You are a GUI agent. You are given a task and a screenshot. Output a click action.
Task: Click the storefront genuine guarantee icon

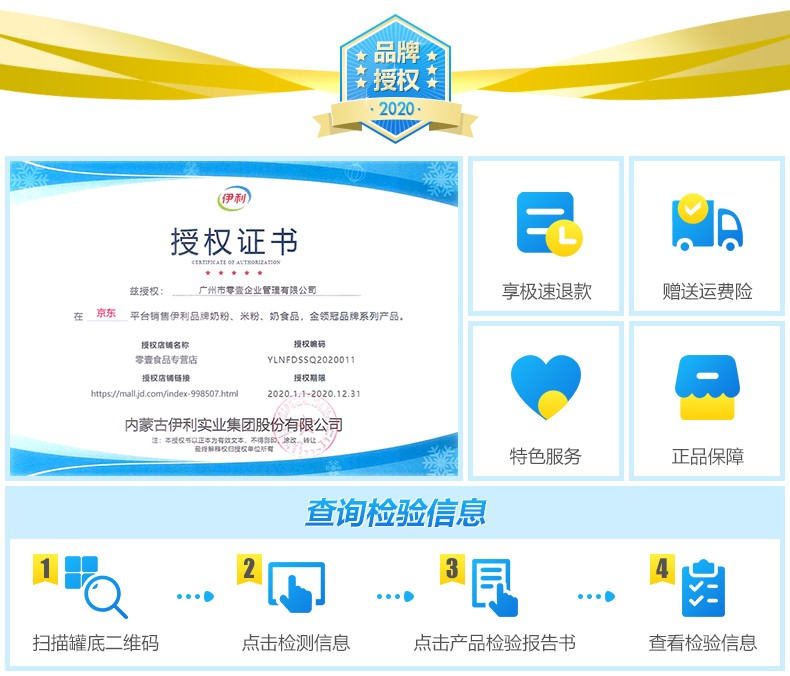click(x=706, y=387)
